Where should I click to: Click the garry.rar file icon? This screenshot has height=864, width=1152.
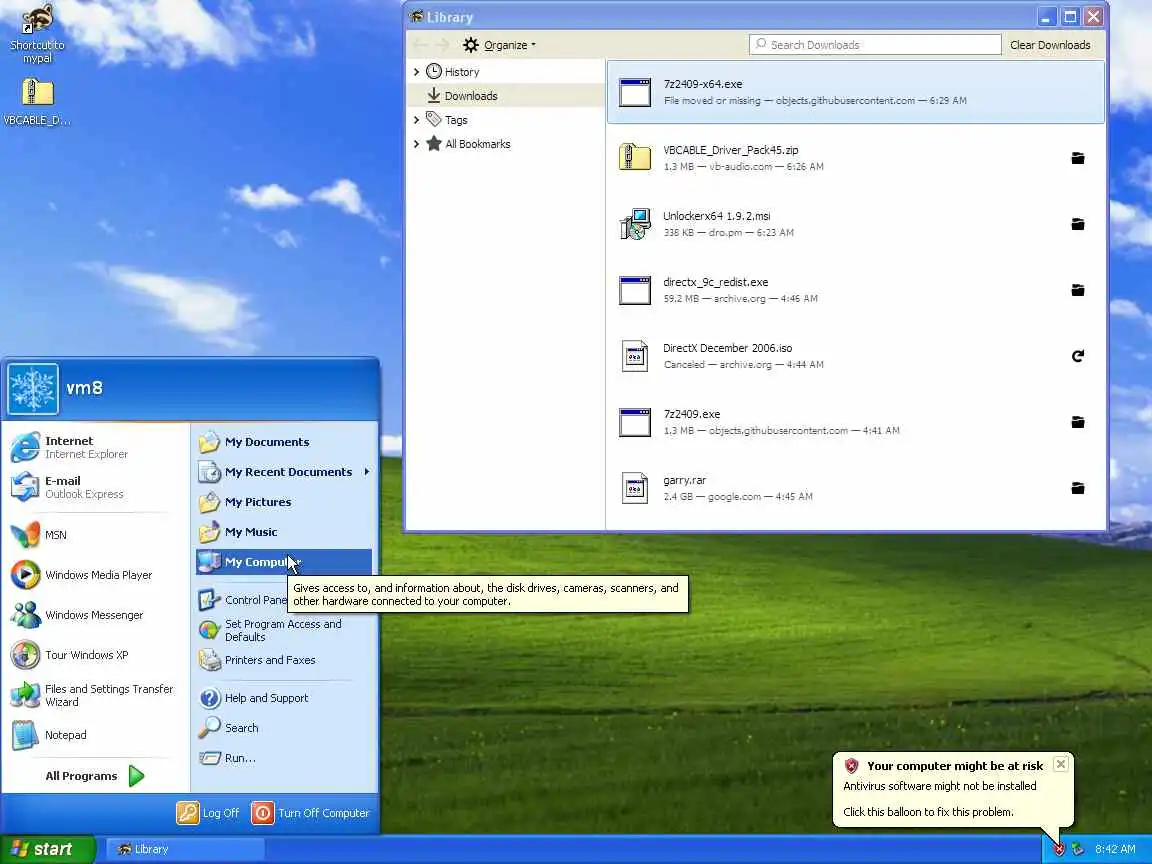[x=635, y=489]
